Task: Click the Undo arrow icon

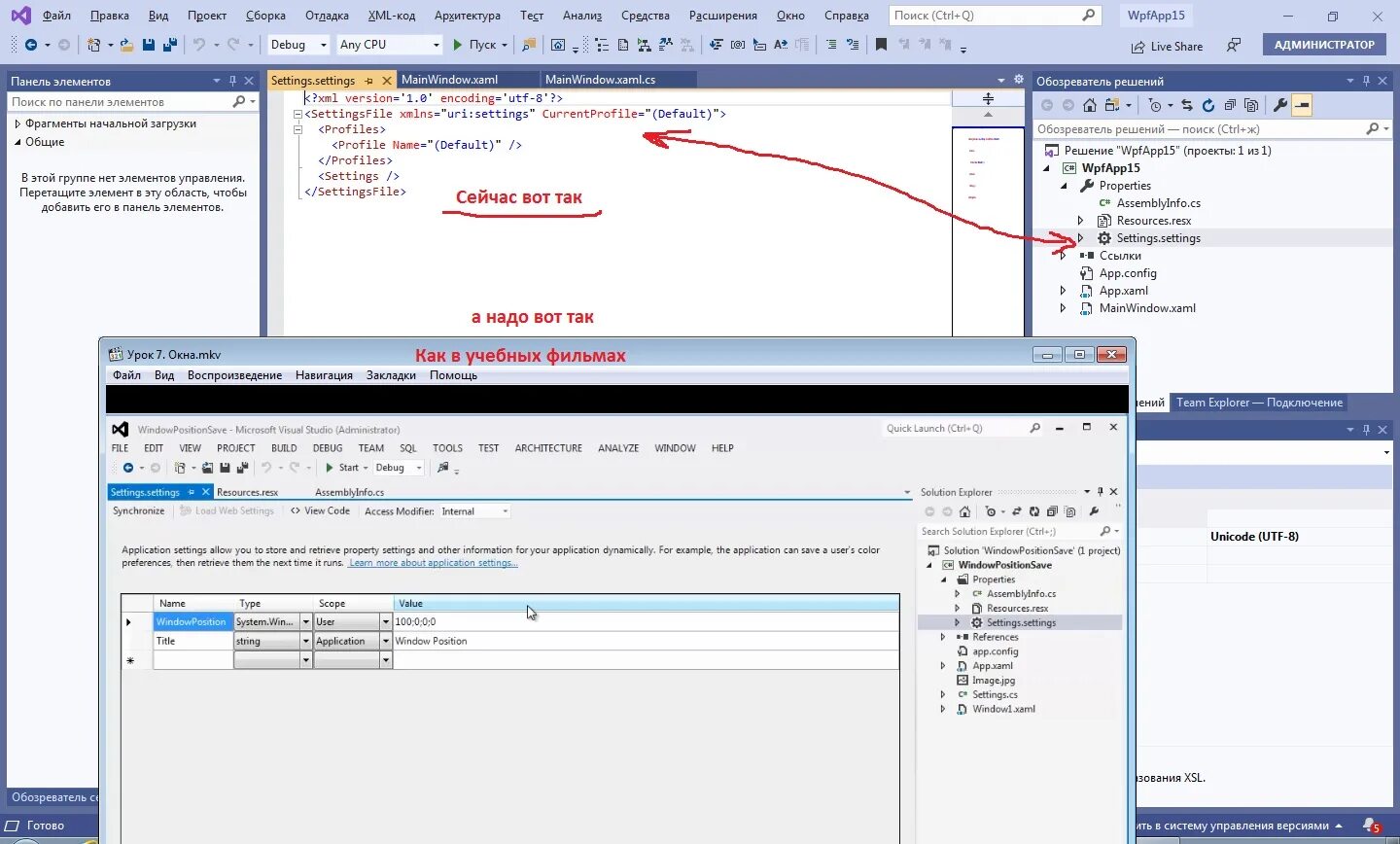Action: pos(199,45)
